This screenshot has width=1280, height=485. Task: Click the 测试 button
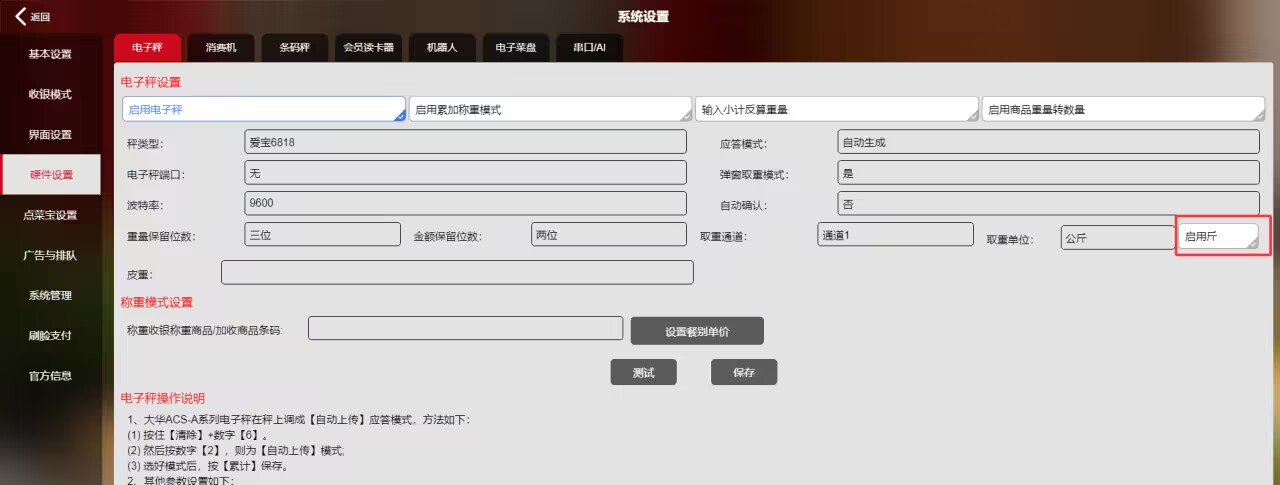[x=643, y=372]
